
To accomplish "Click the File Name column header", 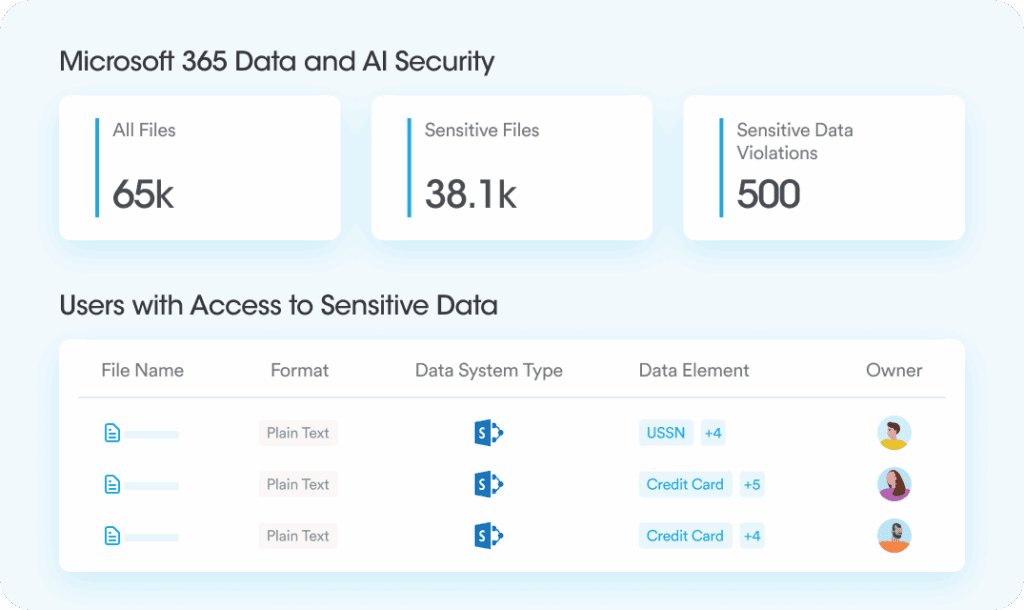I will [142, 370].
